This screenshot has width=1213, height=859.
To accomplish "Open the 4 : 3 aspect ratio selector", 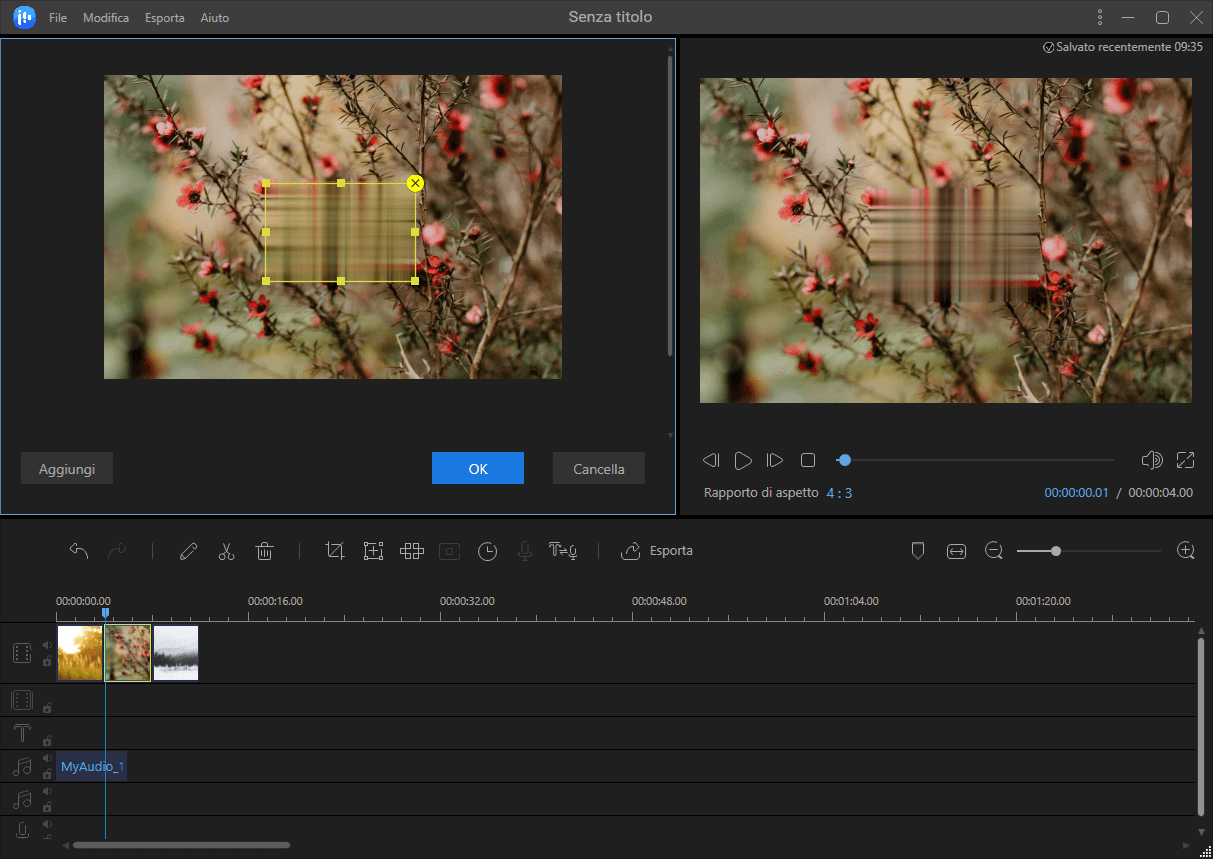I will click(x=839, y=493).
